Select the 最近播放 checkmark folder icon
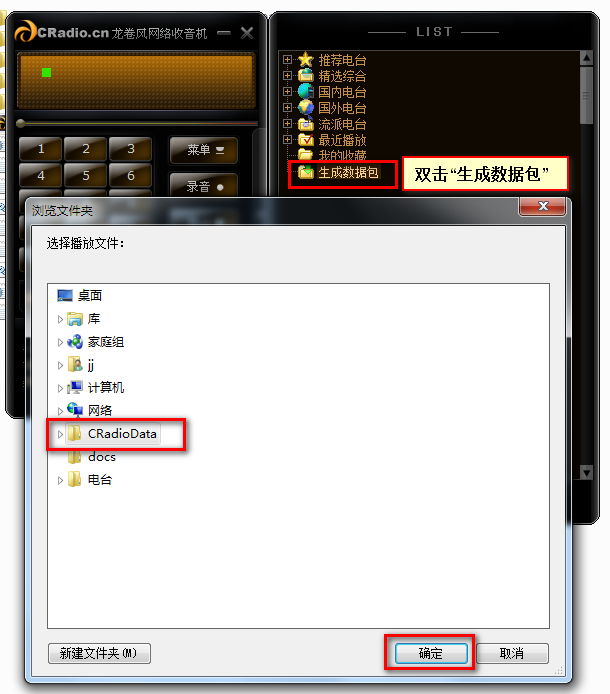Viewport: 610px width, 694px height. click(x=305, y=139)
